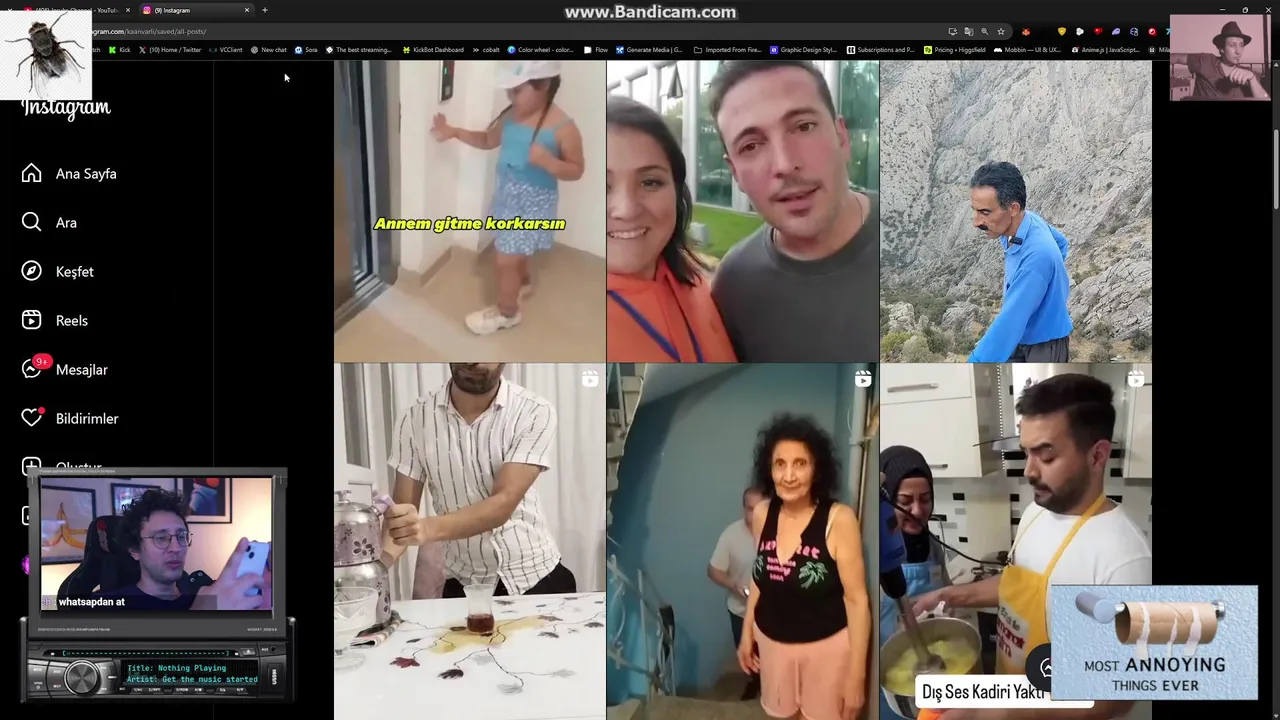Click the page vertical scrollbar
The image size is (1280, 720).
1275,170
